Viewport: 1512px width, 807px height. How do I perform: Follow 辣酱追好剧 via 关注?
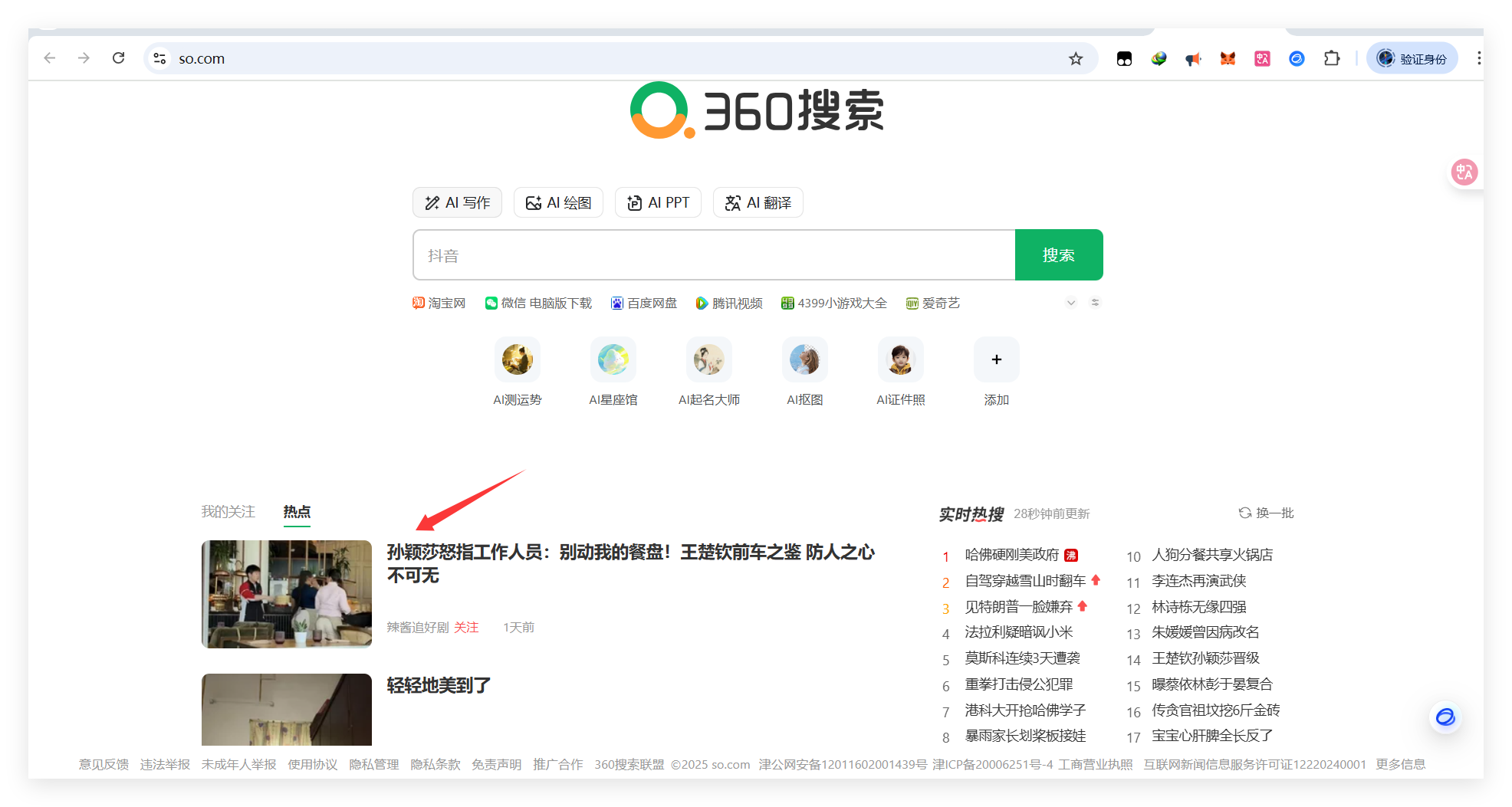tap(466, 627)
